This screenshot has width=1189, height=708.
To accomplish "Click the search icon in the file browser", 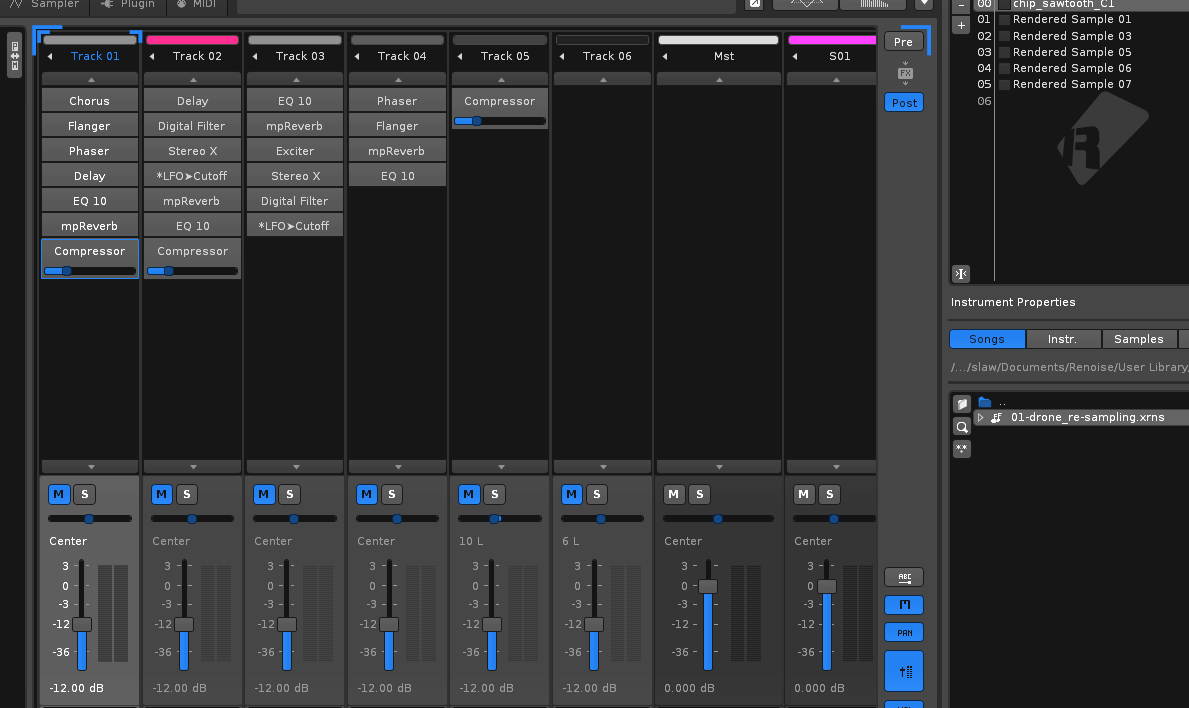I will (962, 427).
